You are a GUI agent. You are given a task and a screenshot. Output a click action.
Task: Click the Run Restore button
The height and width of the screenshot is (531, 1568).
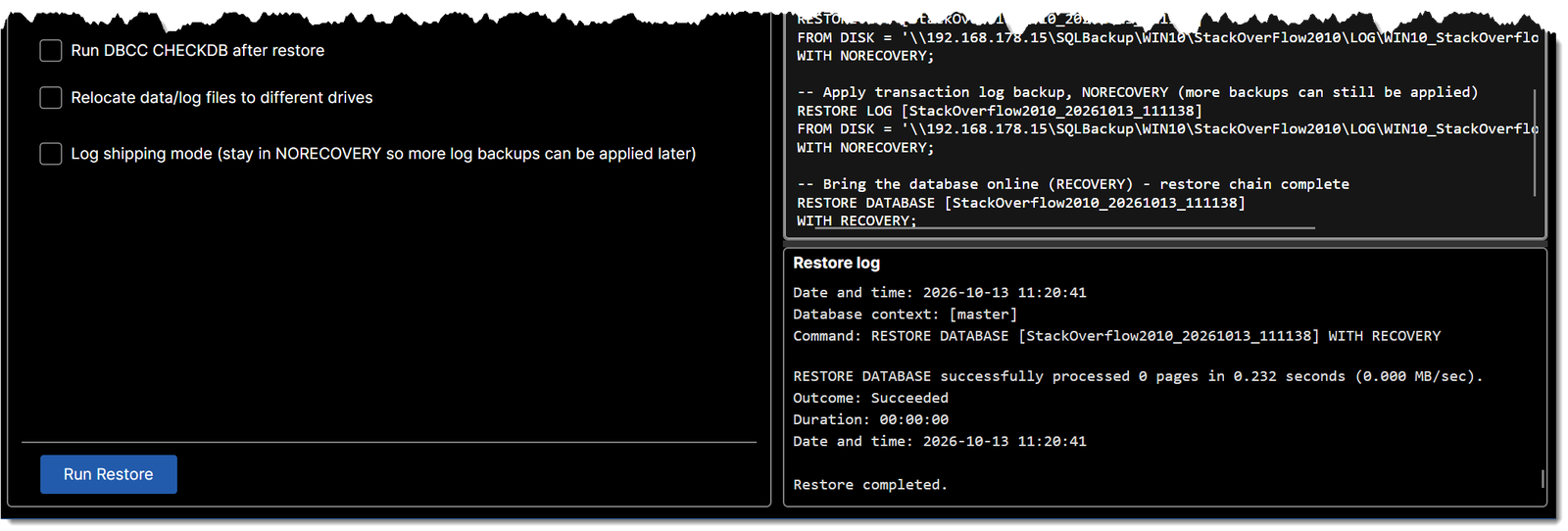click(x=109, y=474)
